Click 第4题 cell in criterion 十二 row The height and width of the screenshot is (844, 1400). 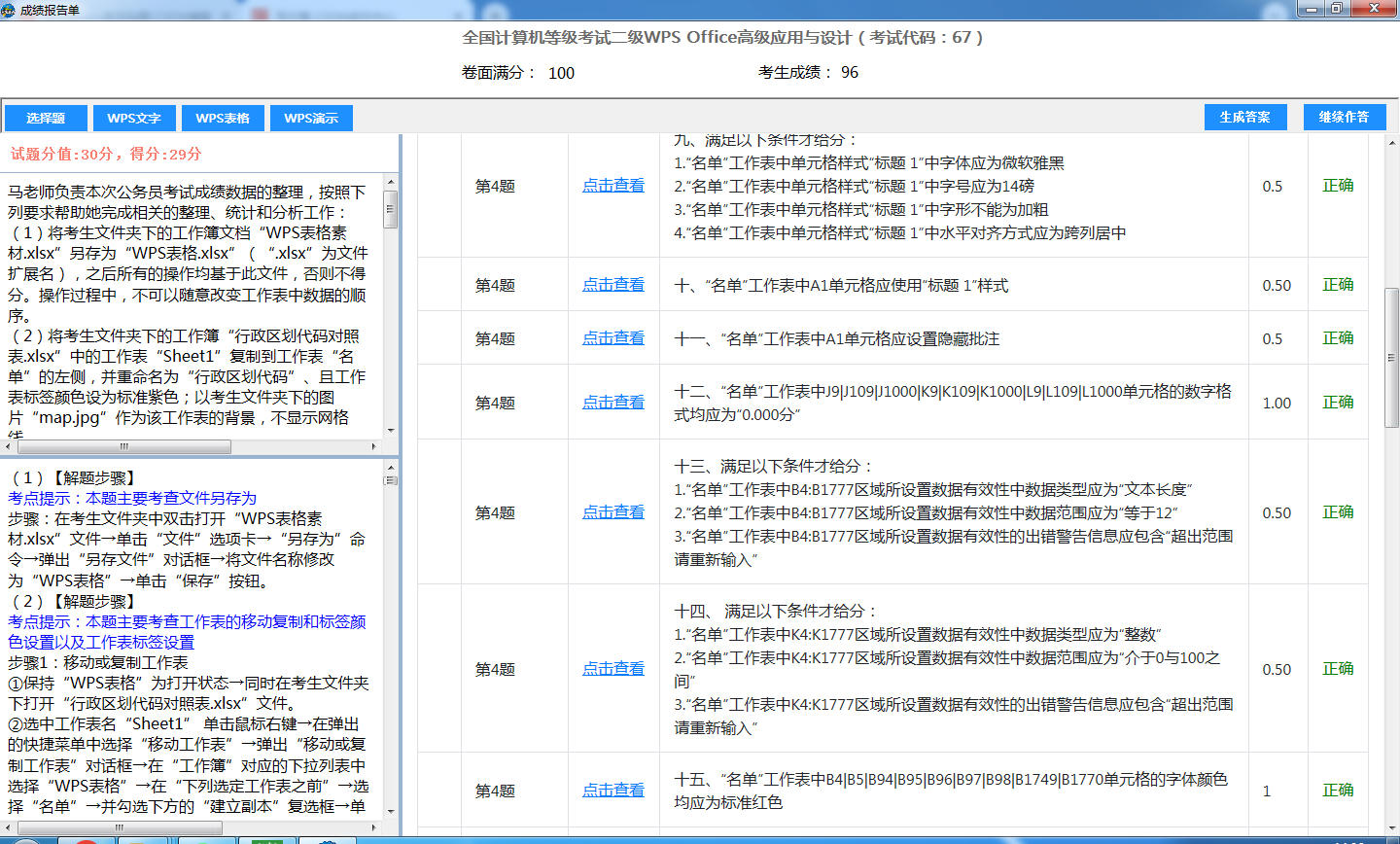point(495,403)
